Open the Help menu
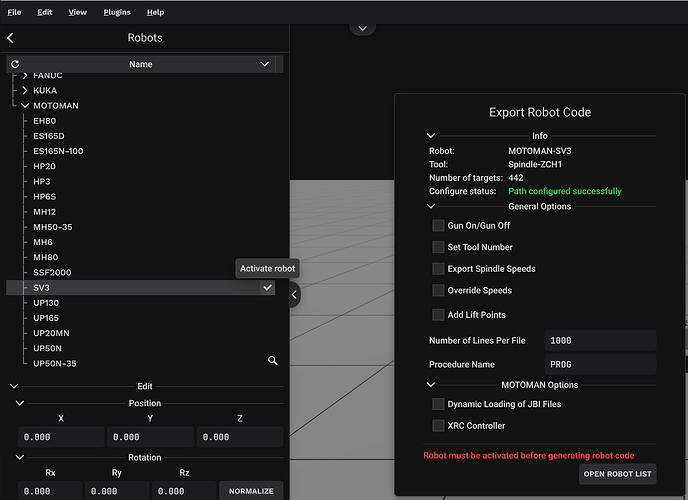 (155, 12)
